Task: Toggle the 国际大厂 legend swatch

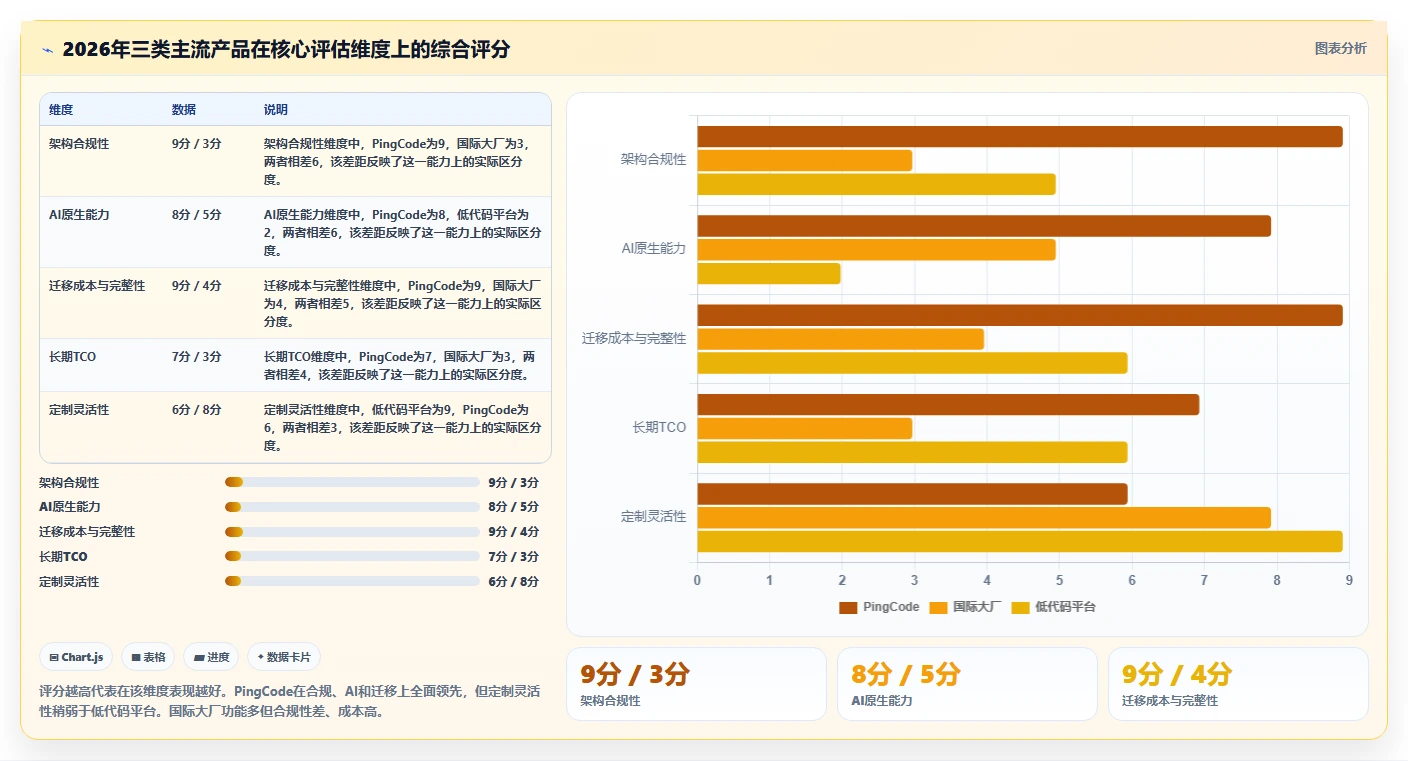Action: tap(938, 607)
